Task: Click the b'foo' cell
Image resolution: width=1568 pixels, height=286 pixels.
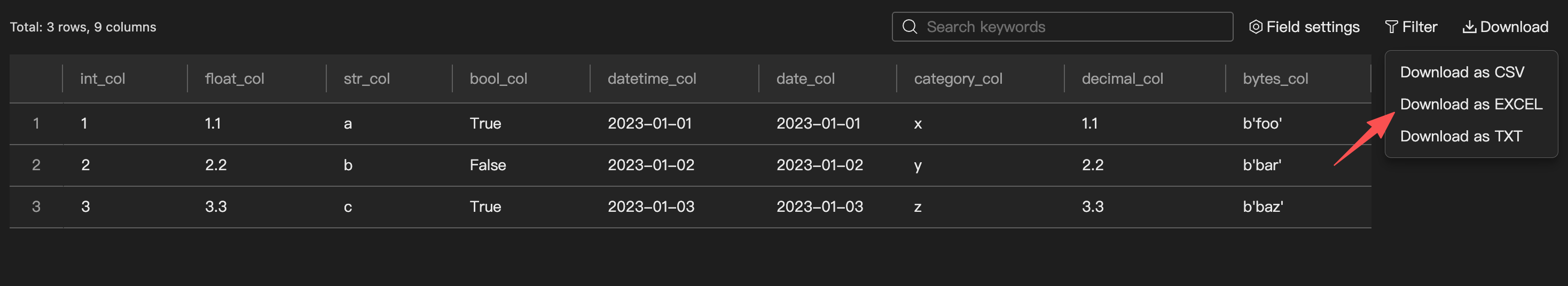Action: [x=1262, y=124]
